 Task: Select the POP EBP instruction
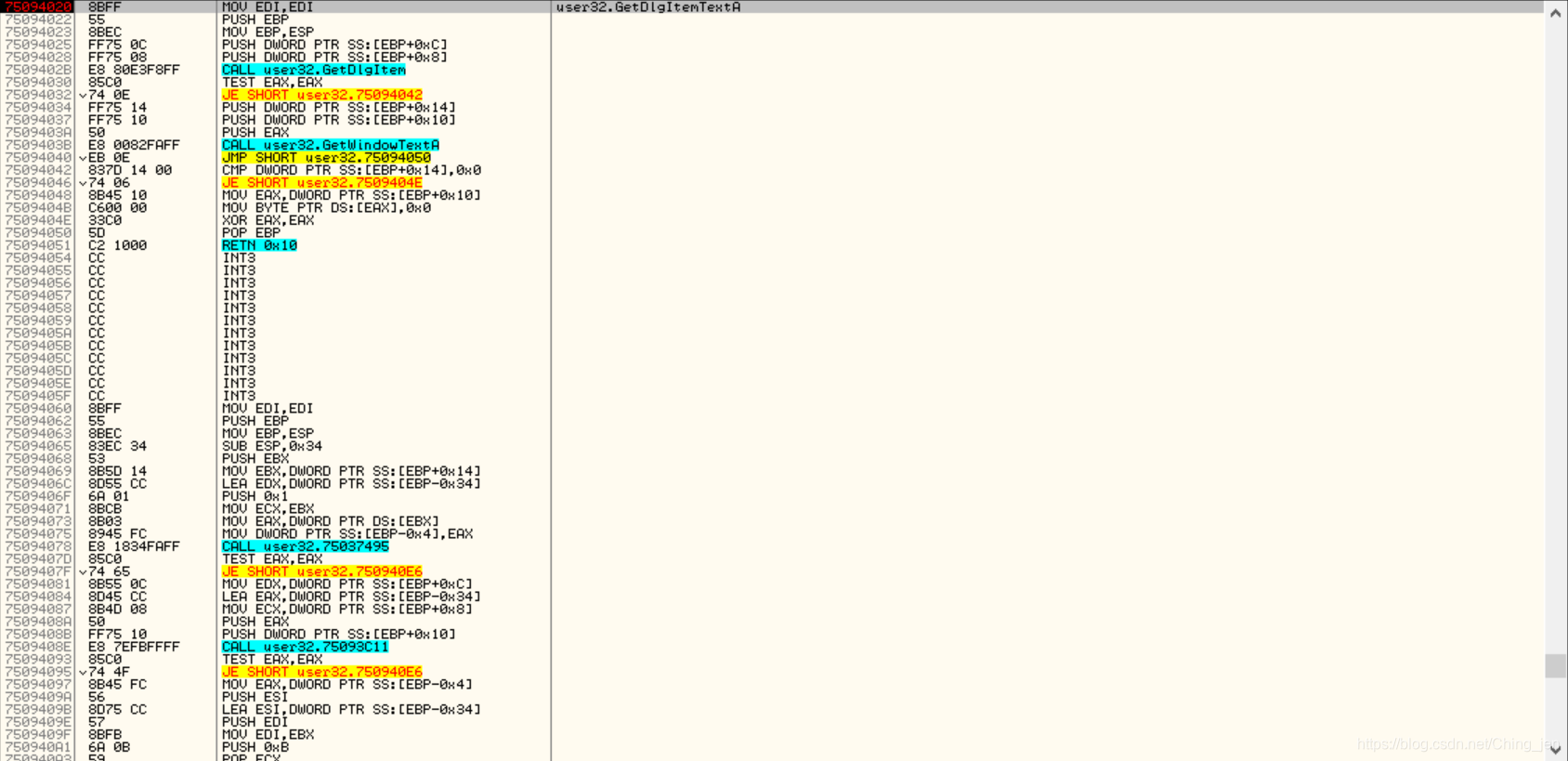coord(251,233)
